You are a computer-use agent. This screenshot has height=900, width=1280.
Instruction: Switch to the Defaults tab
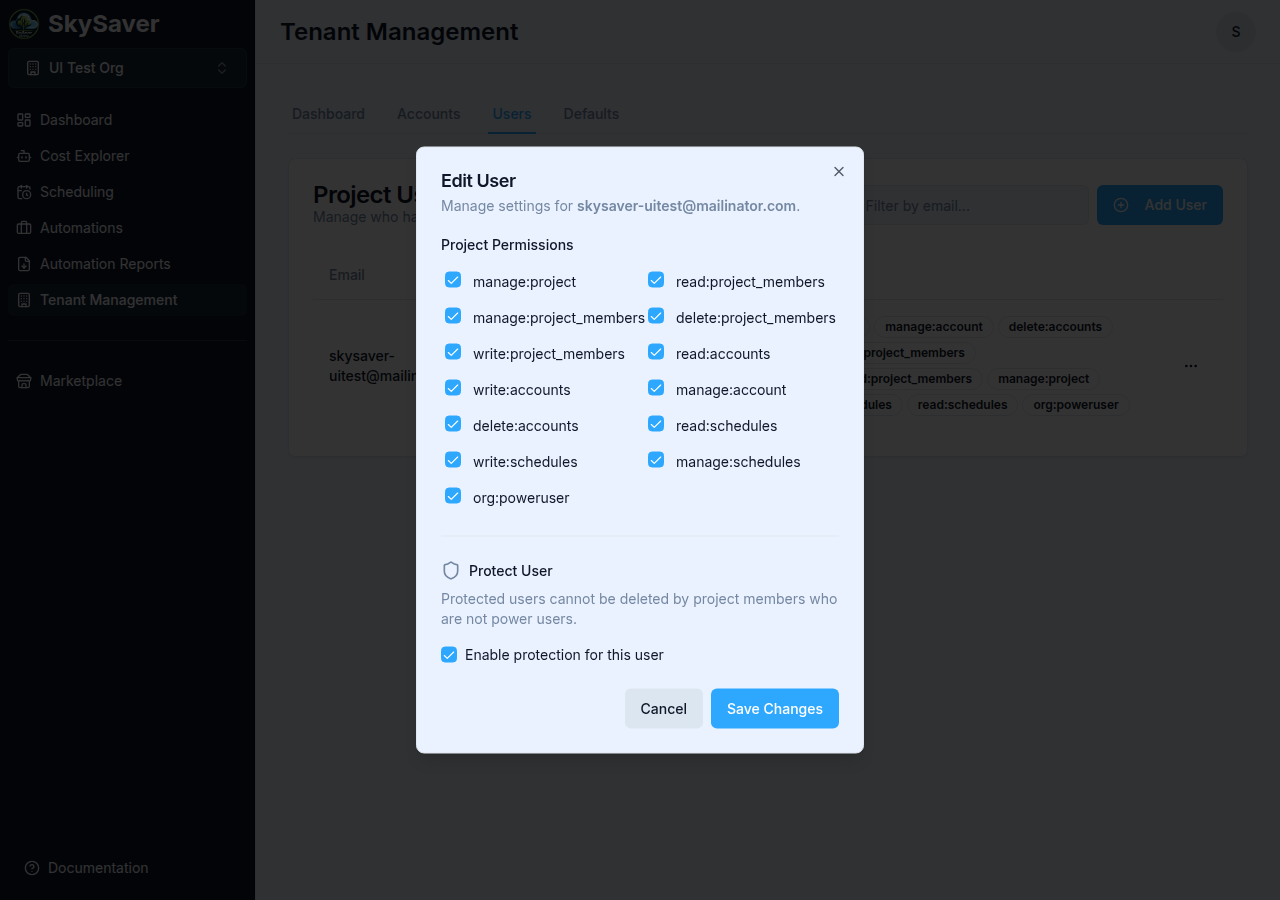[x=591, y=114]
